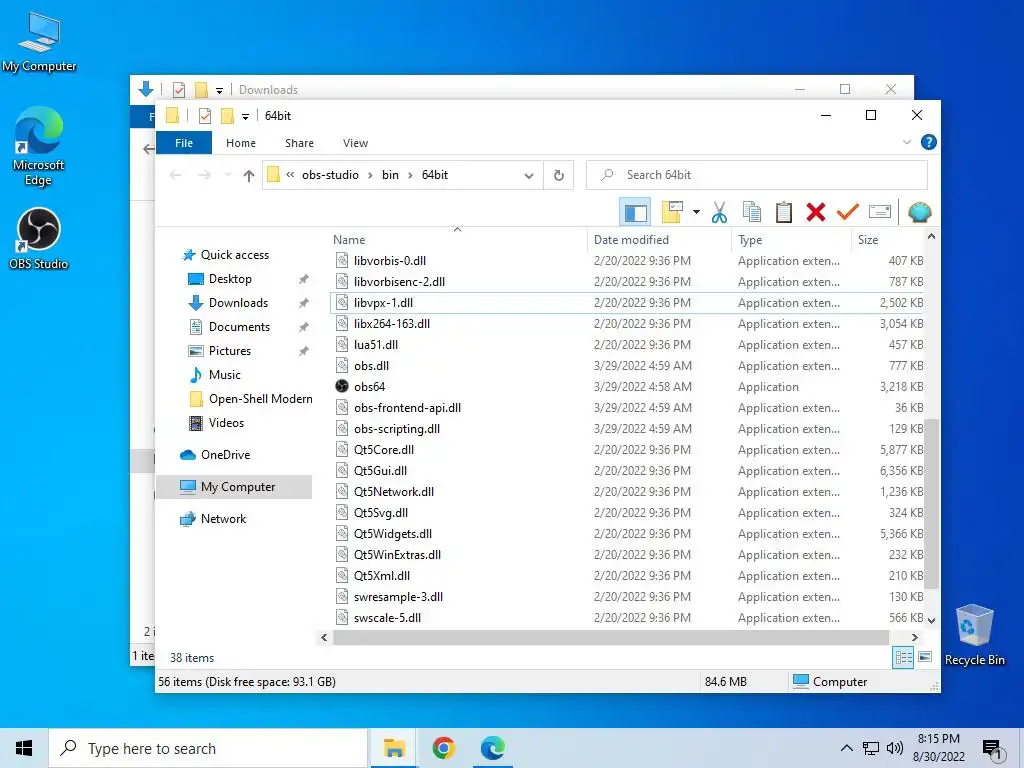Open the Share ribbon tab
The width and height of the screenshot is (1024, 768).
click(x=299, y=143)
